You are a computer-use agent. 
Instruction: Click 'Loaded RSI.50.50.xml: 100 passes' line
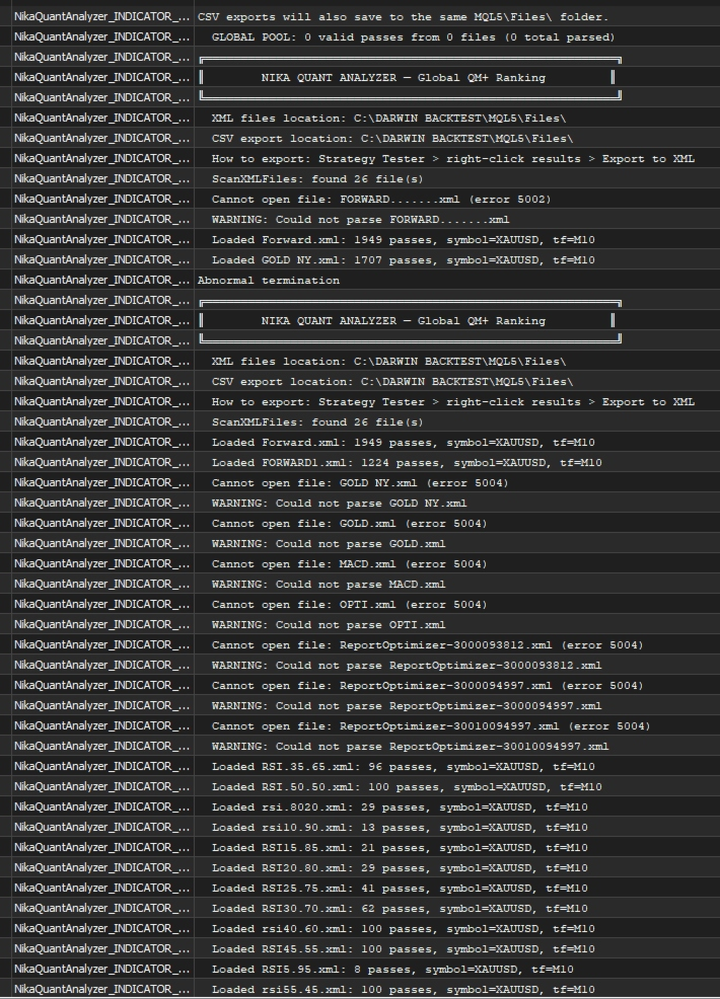coord(360,787)
